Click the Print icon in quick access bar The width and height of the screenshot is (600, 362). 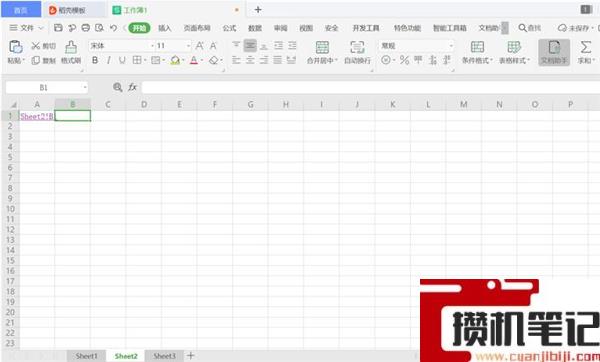(86, 28)
